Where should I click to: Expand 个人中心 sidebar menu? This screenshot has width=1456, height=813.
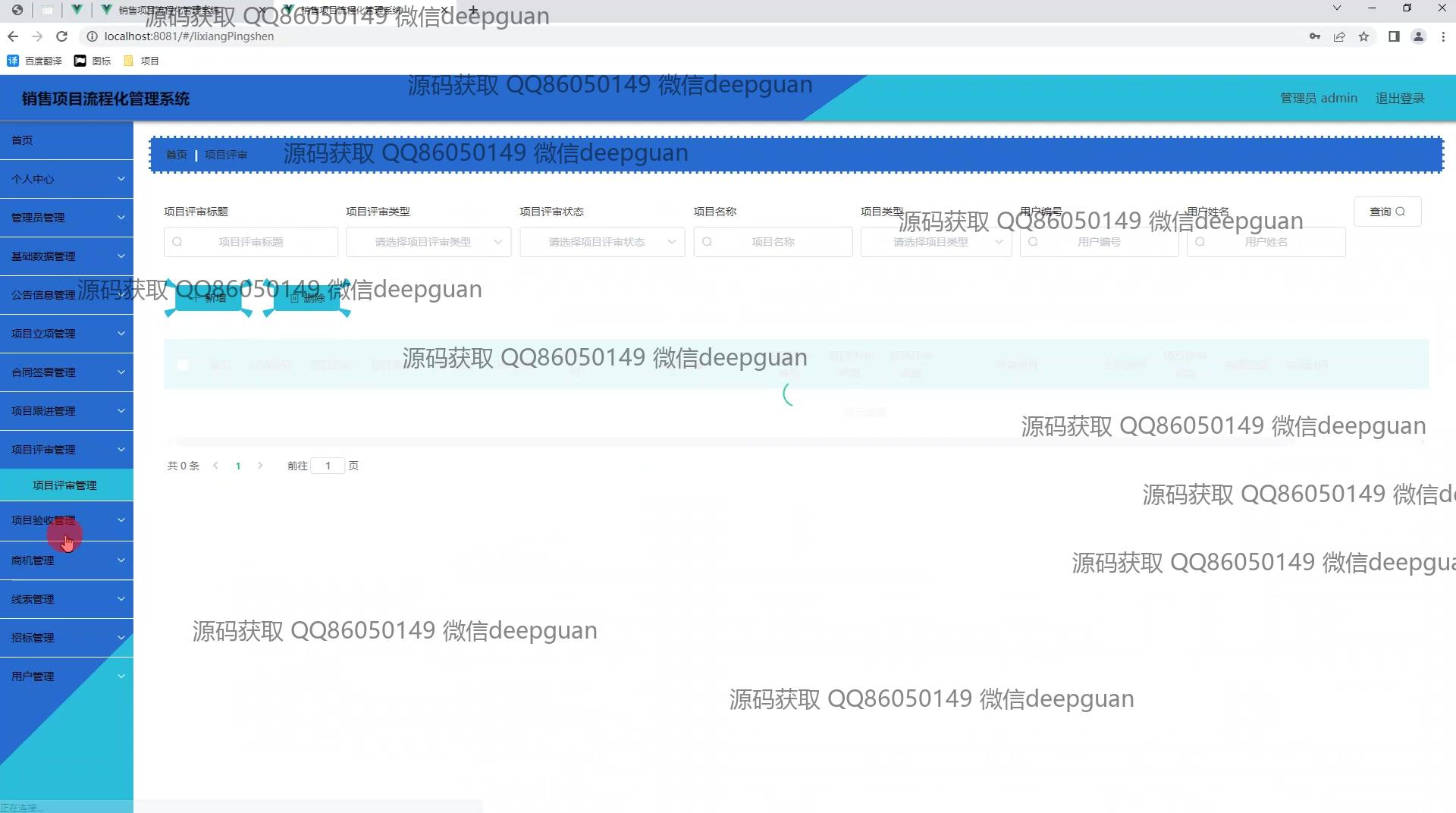[67, 179]
